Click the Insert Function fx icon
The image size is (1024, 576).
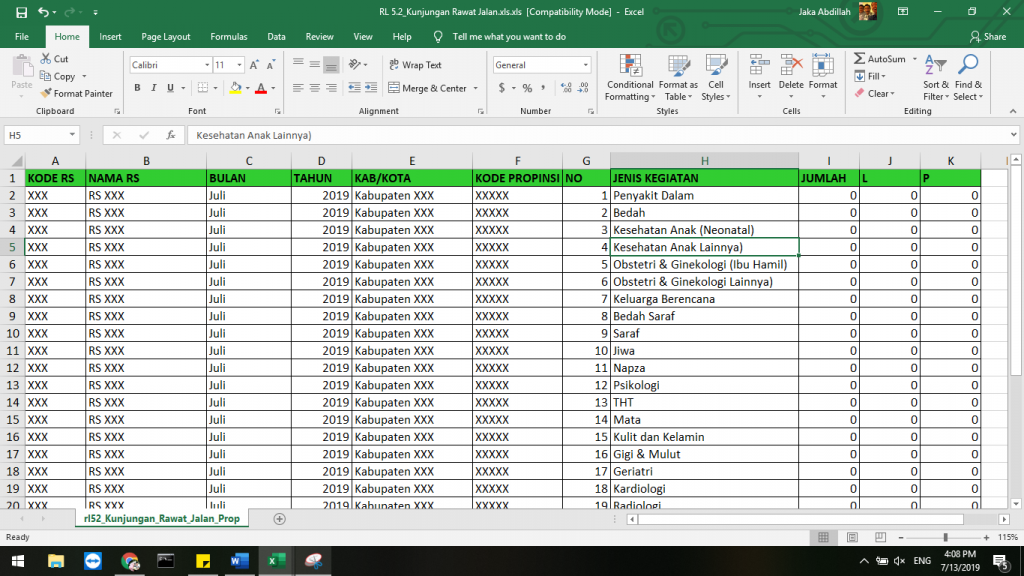[171, 135]
